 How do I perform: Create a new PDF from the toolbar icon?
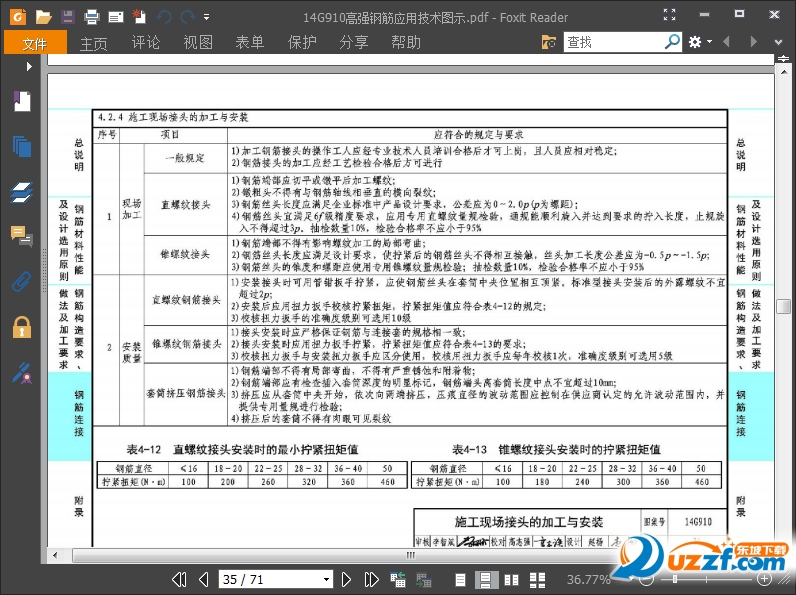click(x=139, y=17)
